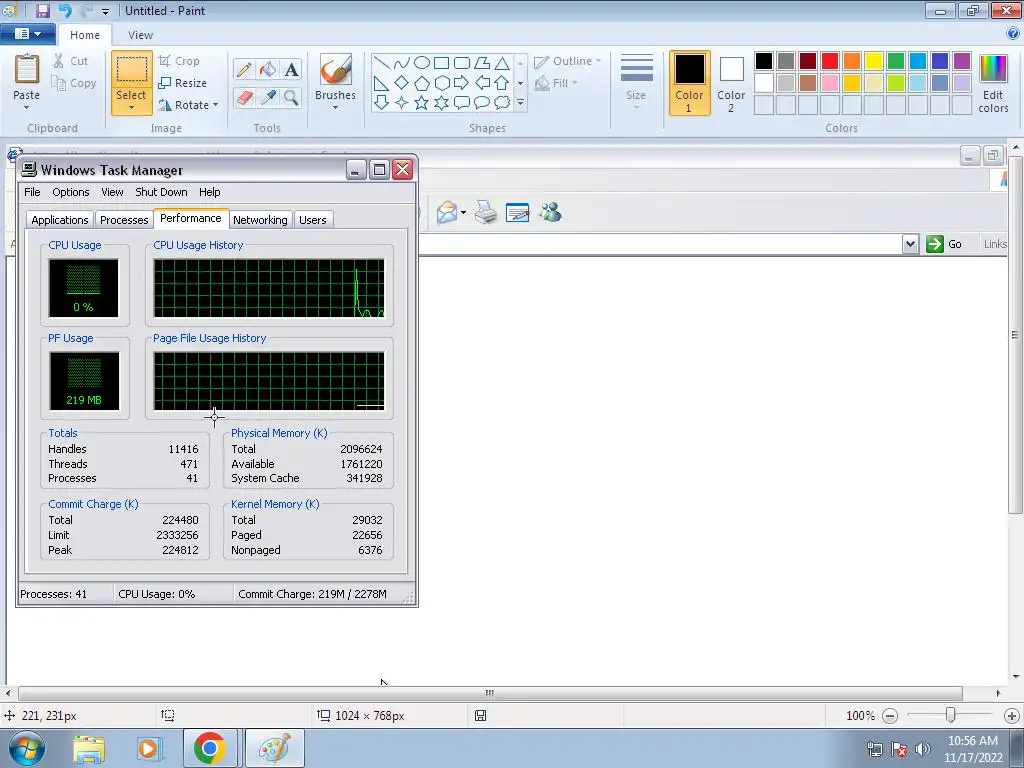Choose the Rectangle shape
This screenshot has width=1024, height=768.
441,63
